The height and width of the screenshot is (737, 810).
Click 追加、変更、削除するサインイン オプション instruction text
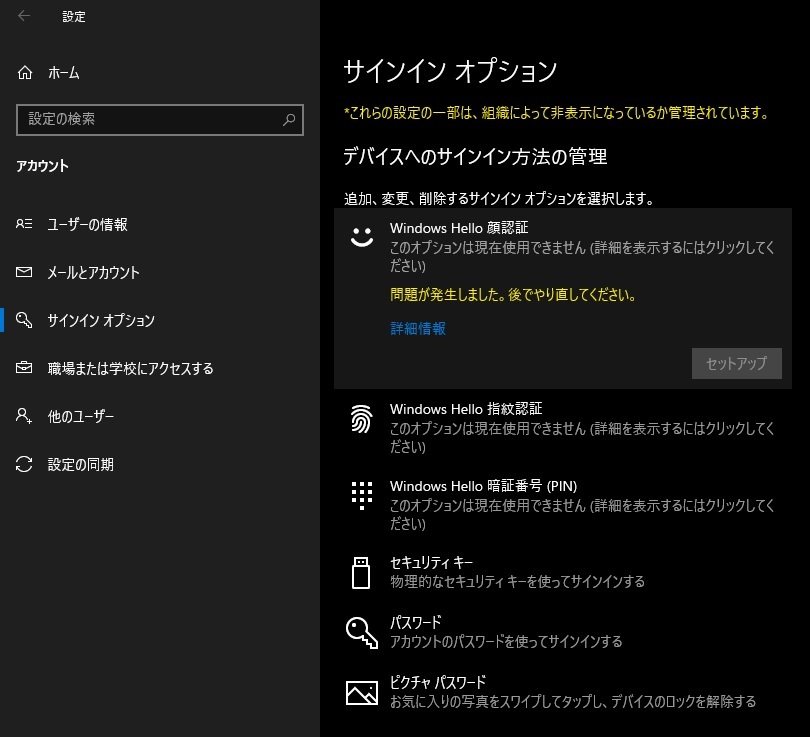point(499,198)
